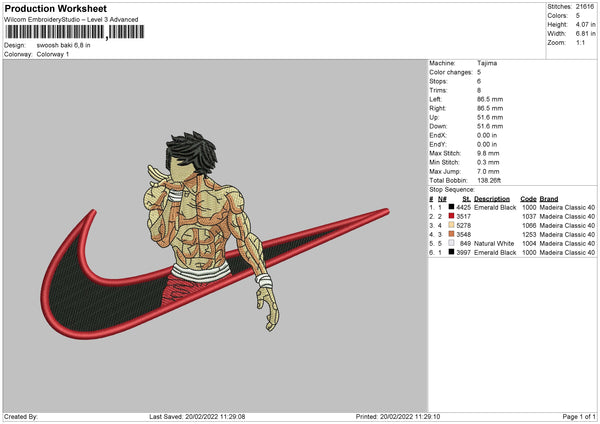
Task: Click the Wilcom EmbroideryStudio Level 3 Advanced line
Action: click(71, 20)
